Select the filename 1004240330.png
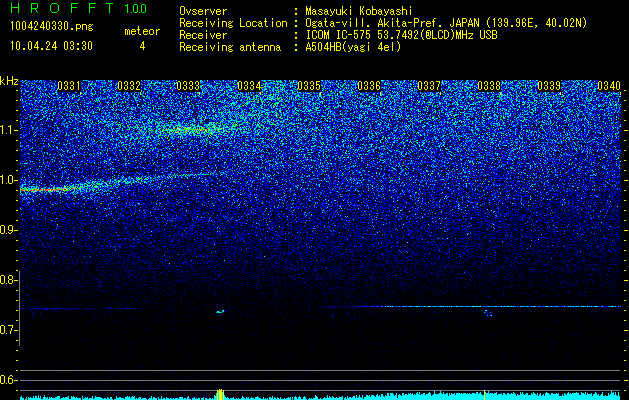Image resolution: width=629 pixels, height=400 pixels. pos(52,27)
